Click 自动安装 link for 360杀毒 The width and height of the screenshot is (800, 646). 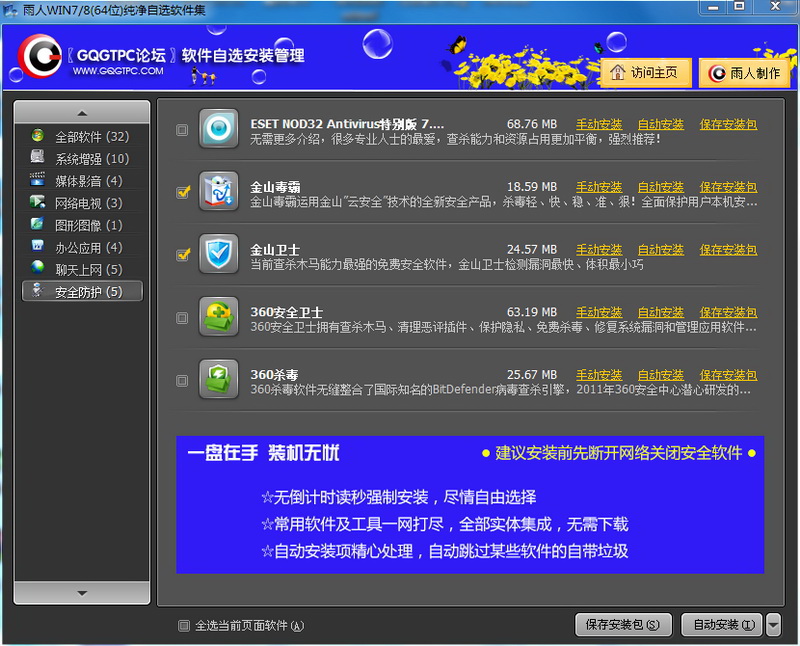click(661, 375)
